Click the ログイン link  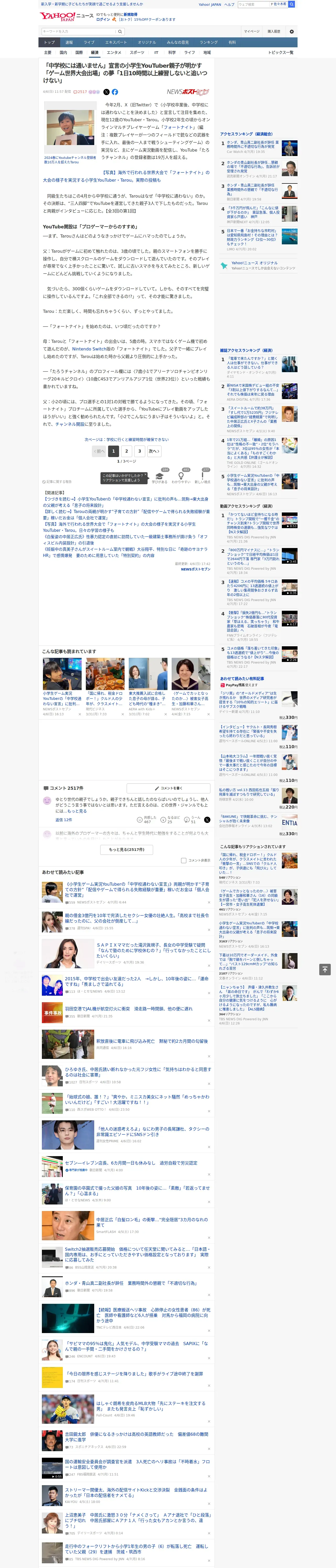[x=103, y=20]
